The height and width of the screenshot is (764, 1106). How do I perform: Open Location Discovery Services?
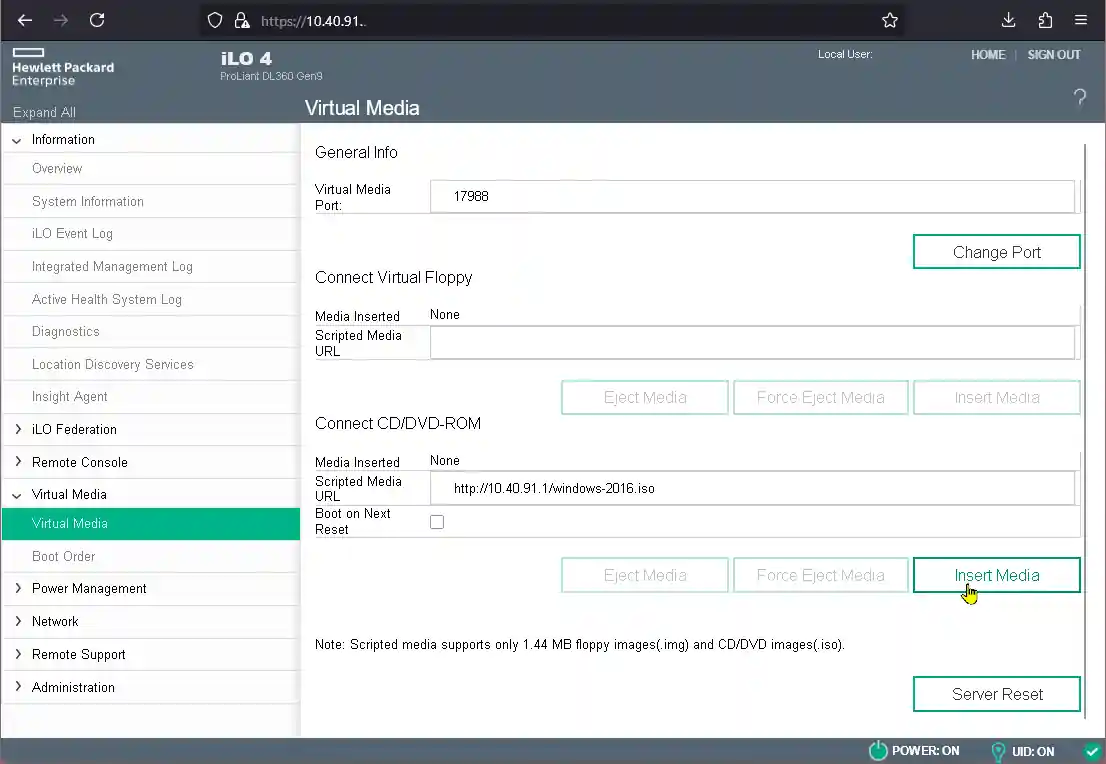(x=151, y=364)
